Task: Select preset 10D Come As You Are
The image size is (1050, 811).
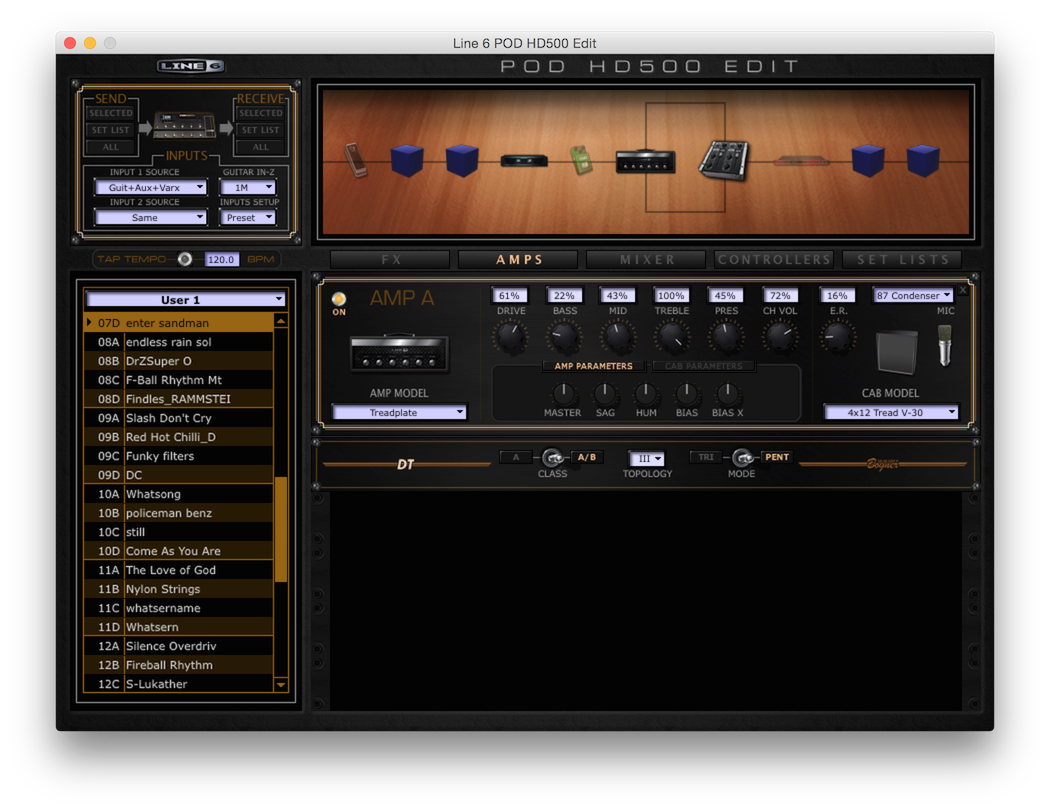Action: click(x=179, y=551)
